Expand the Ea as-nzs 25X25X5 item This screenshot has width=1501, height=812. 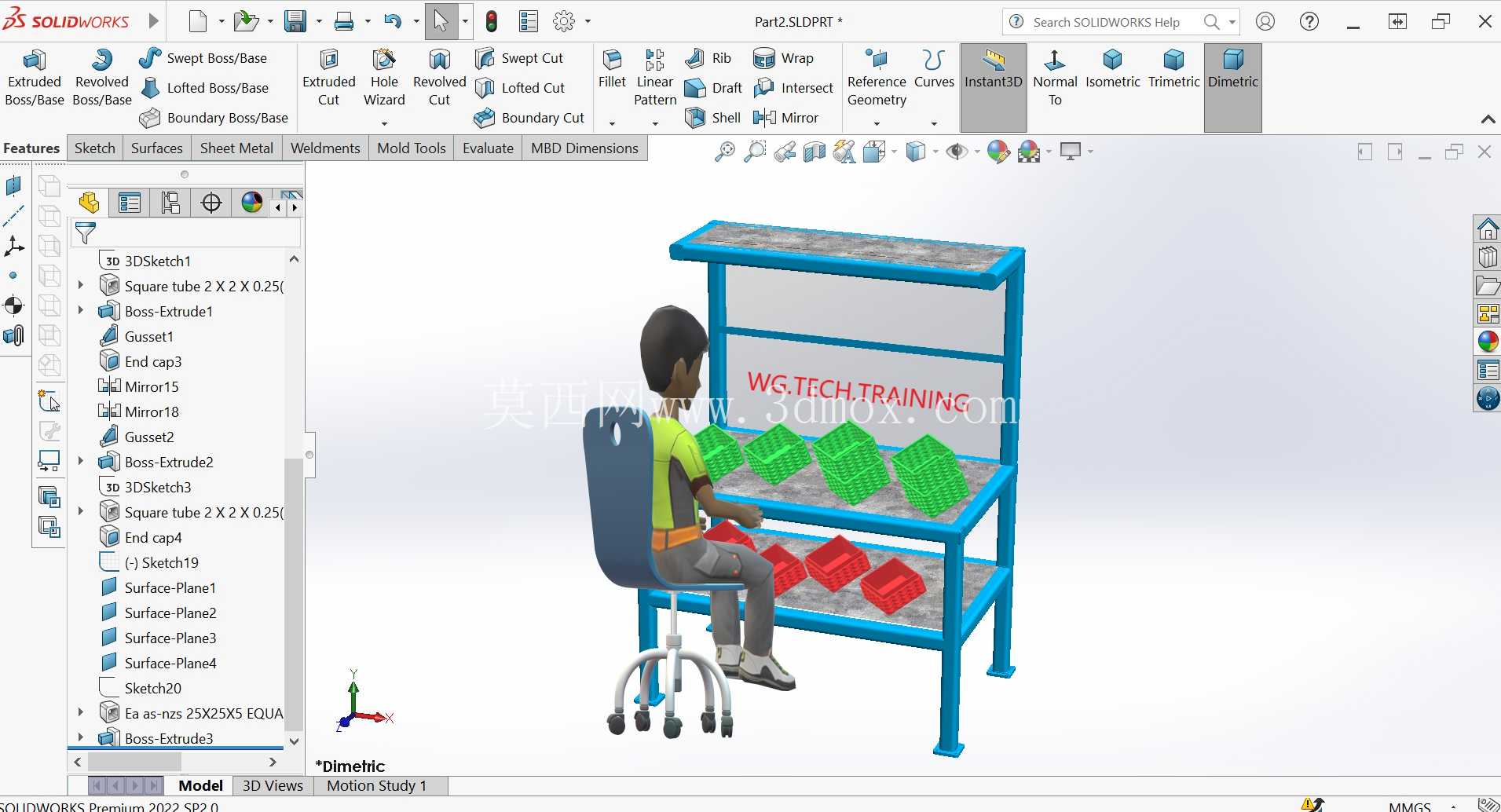tap(80, 713)
